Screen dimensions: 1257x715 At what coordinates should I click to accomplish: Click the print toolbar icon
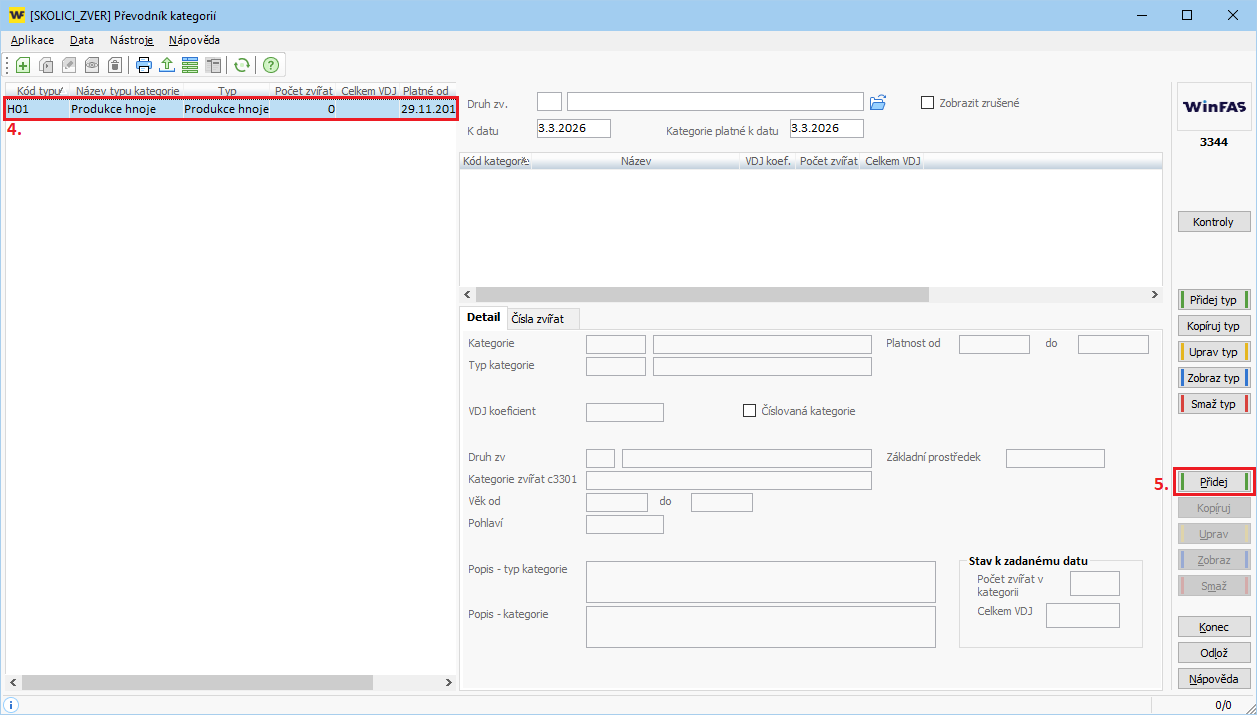(x=144, y=66)
